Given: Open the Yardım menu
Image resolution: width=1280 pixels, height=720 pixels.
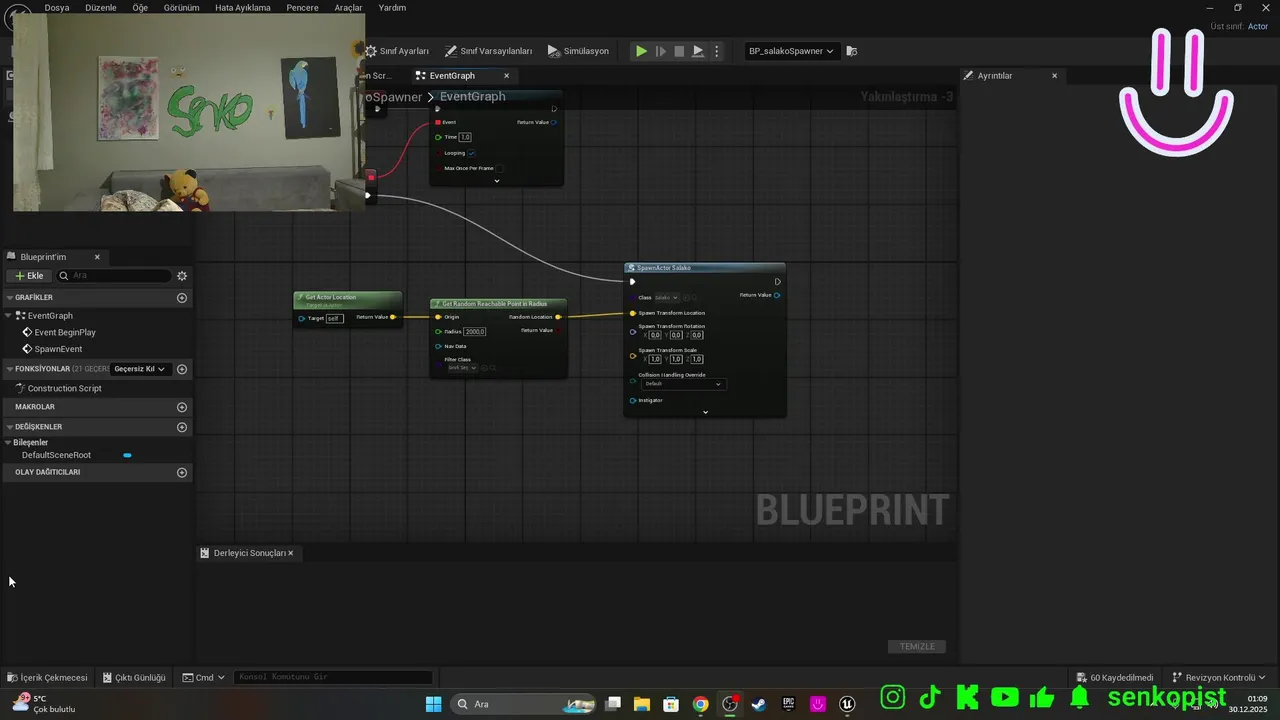Looking at the screenshot, I should point(392,7).
